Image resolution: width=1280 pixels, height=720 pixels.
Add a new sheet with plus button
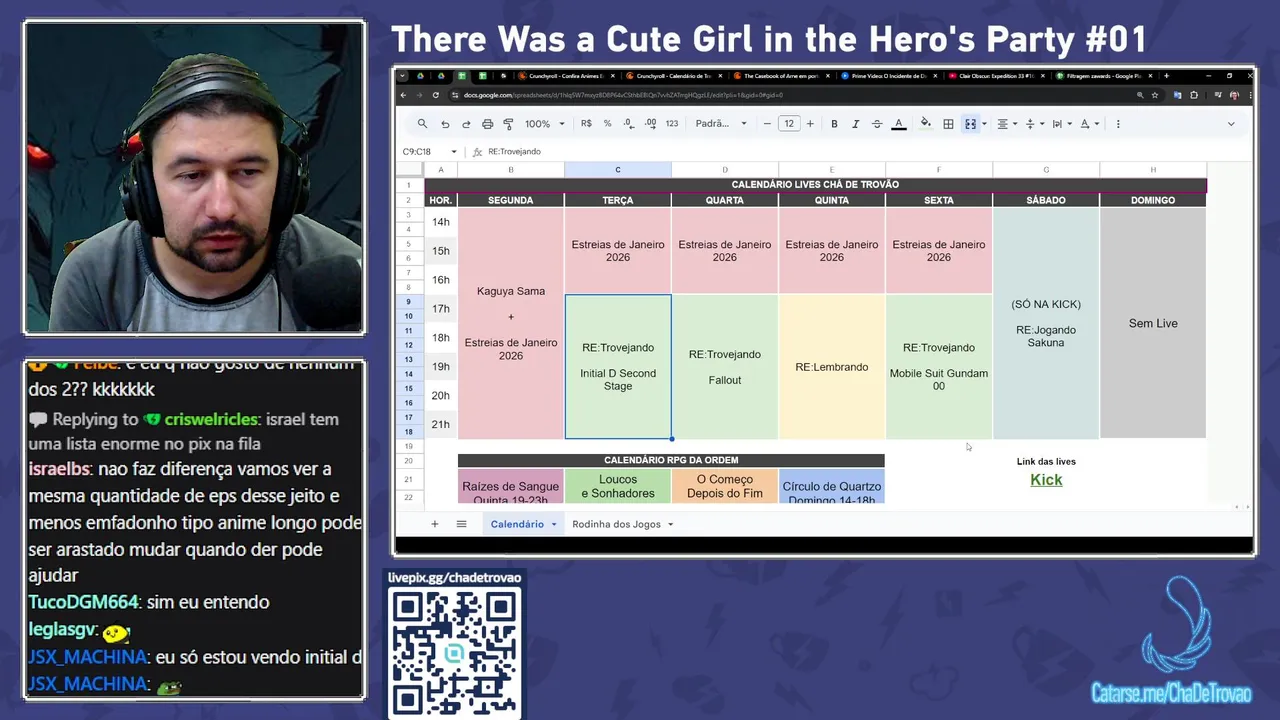click(434, 524)
